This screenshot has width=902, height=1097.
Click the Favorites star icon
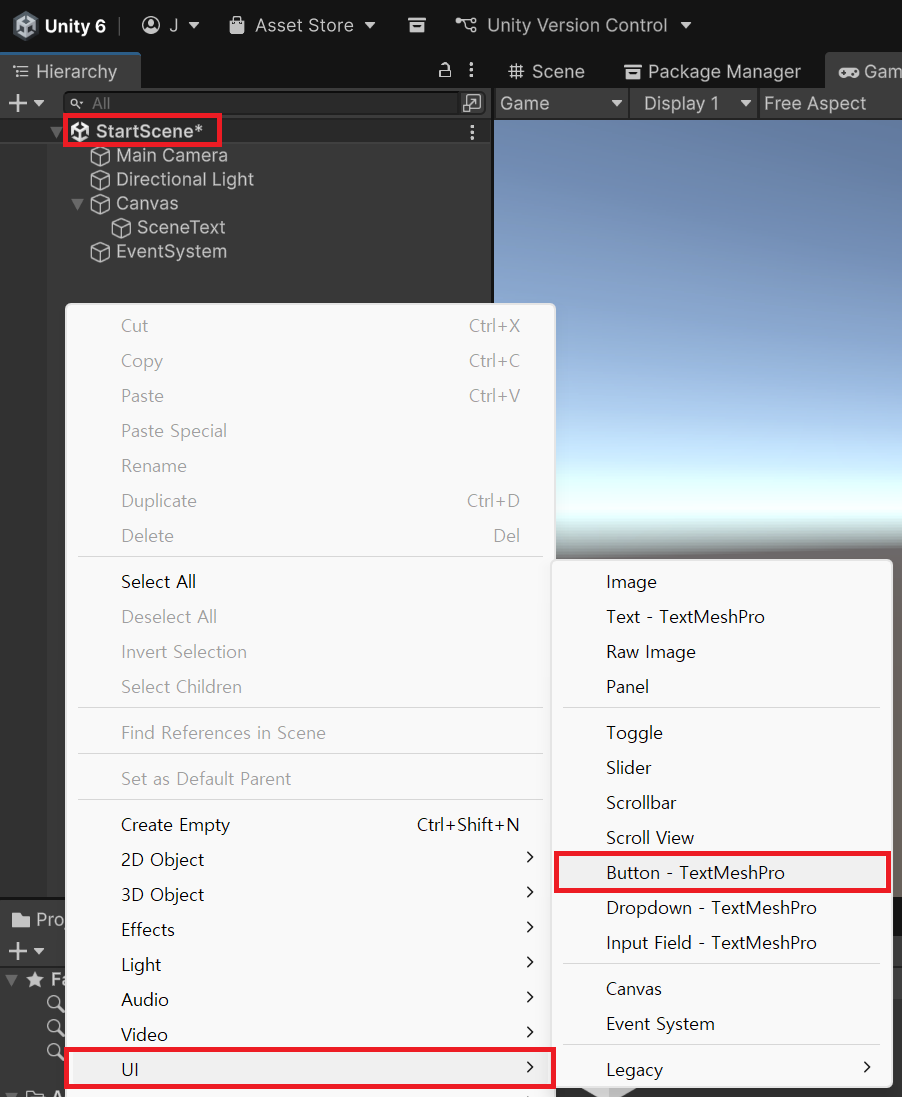[35, 979]
